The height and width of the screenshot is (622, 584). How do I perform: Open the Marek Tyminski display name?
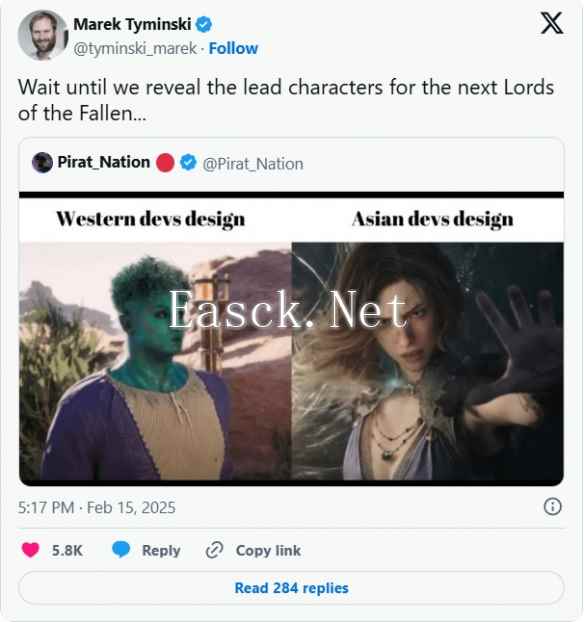click(x=132, y=25)
